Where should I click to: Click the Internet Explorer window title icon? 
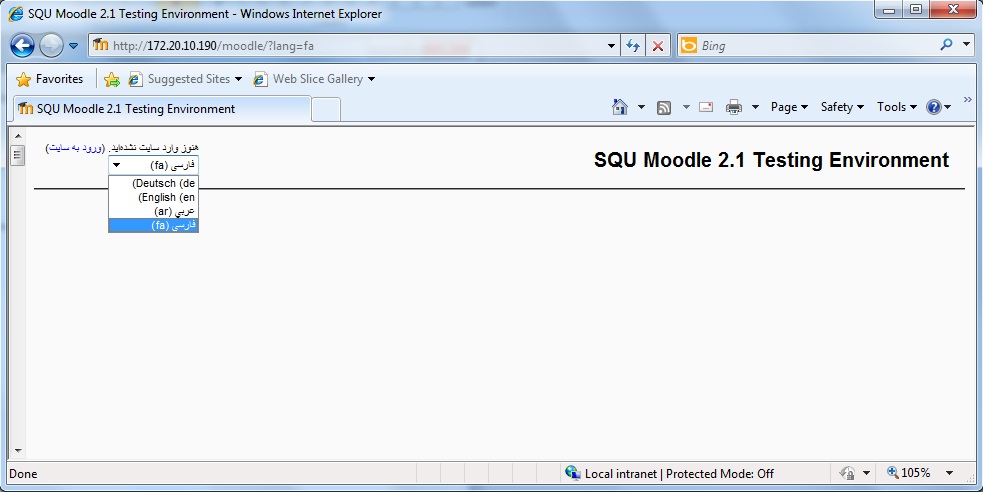15,13
